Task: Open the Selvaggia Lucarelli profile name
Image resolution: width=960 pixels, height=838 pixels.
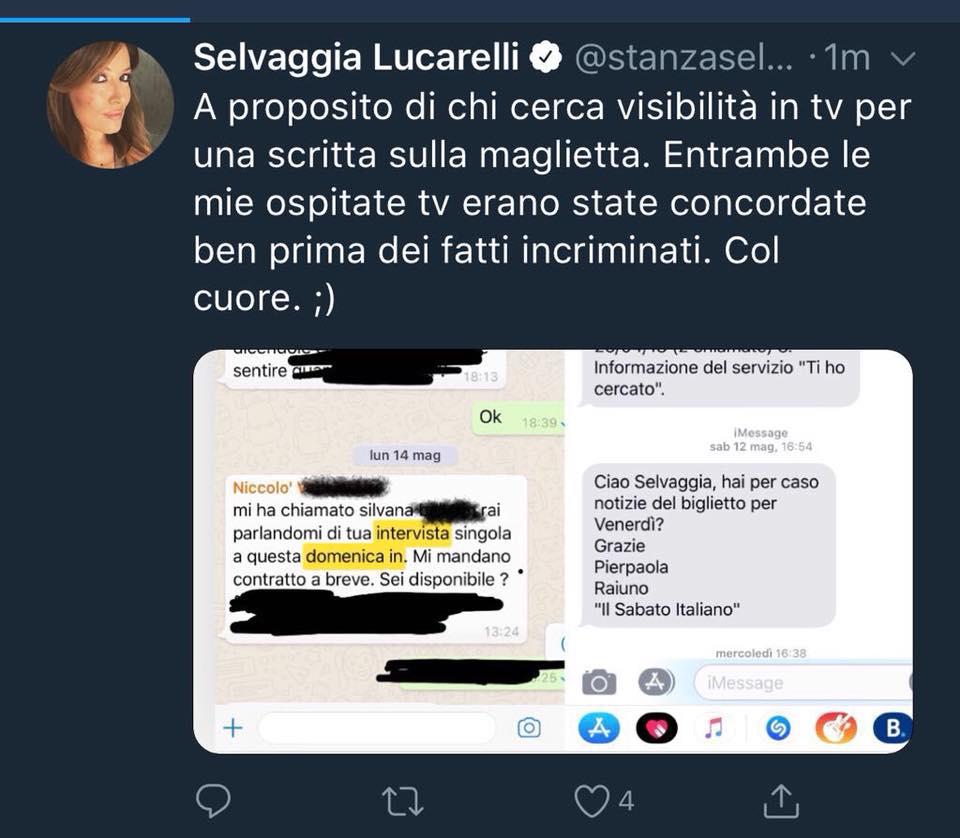Action: [x=356, y=57]
